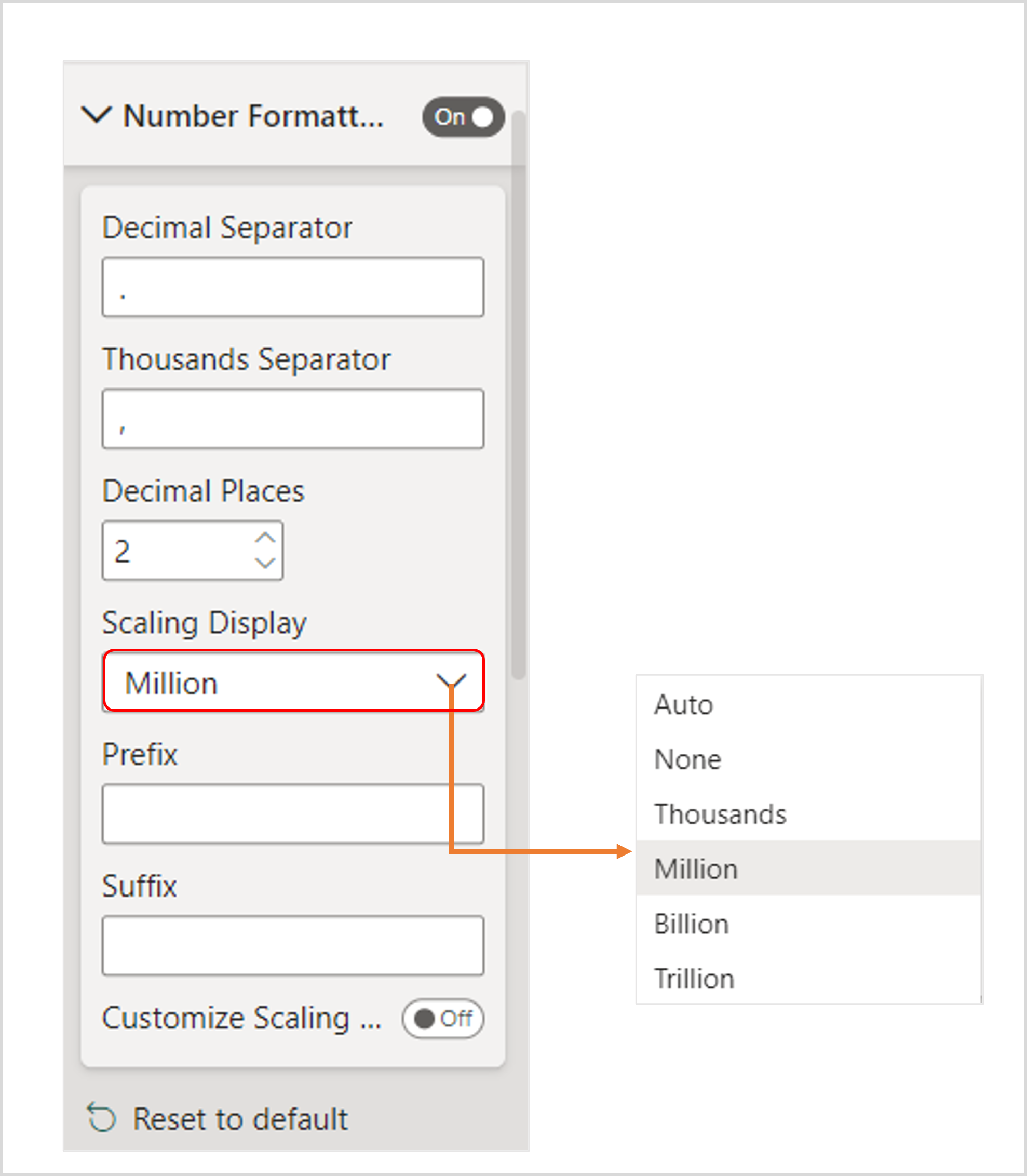Screen dimensions: 1027x1176
Task: Collapse the Number Formatting section chevron
Action: click(x=96, y=115)
